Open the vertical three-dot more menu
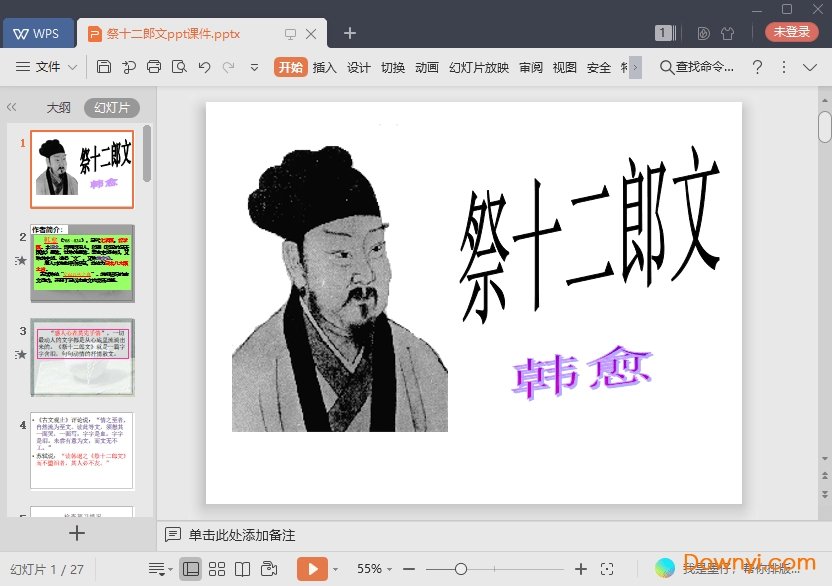Screen dimensions: 832x586 pyautogui.click(x=784, y=67)
